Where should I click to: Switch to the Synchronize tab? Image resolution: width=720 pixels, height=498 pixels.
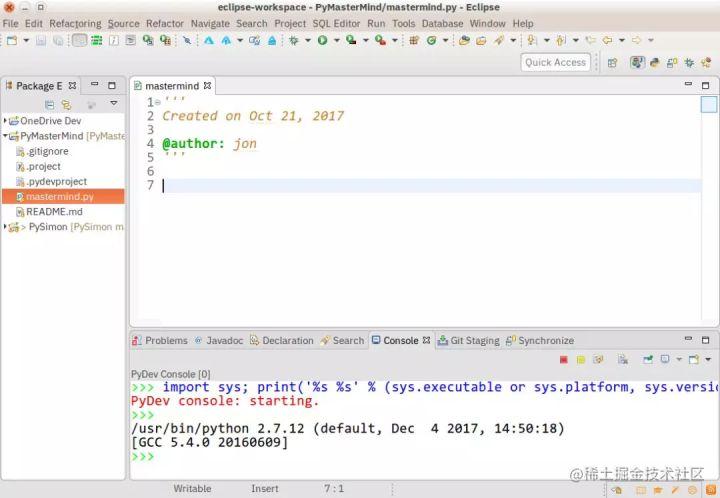click(540, 341)
